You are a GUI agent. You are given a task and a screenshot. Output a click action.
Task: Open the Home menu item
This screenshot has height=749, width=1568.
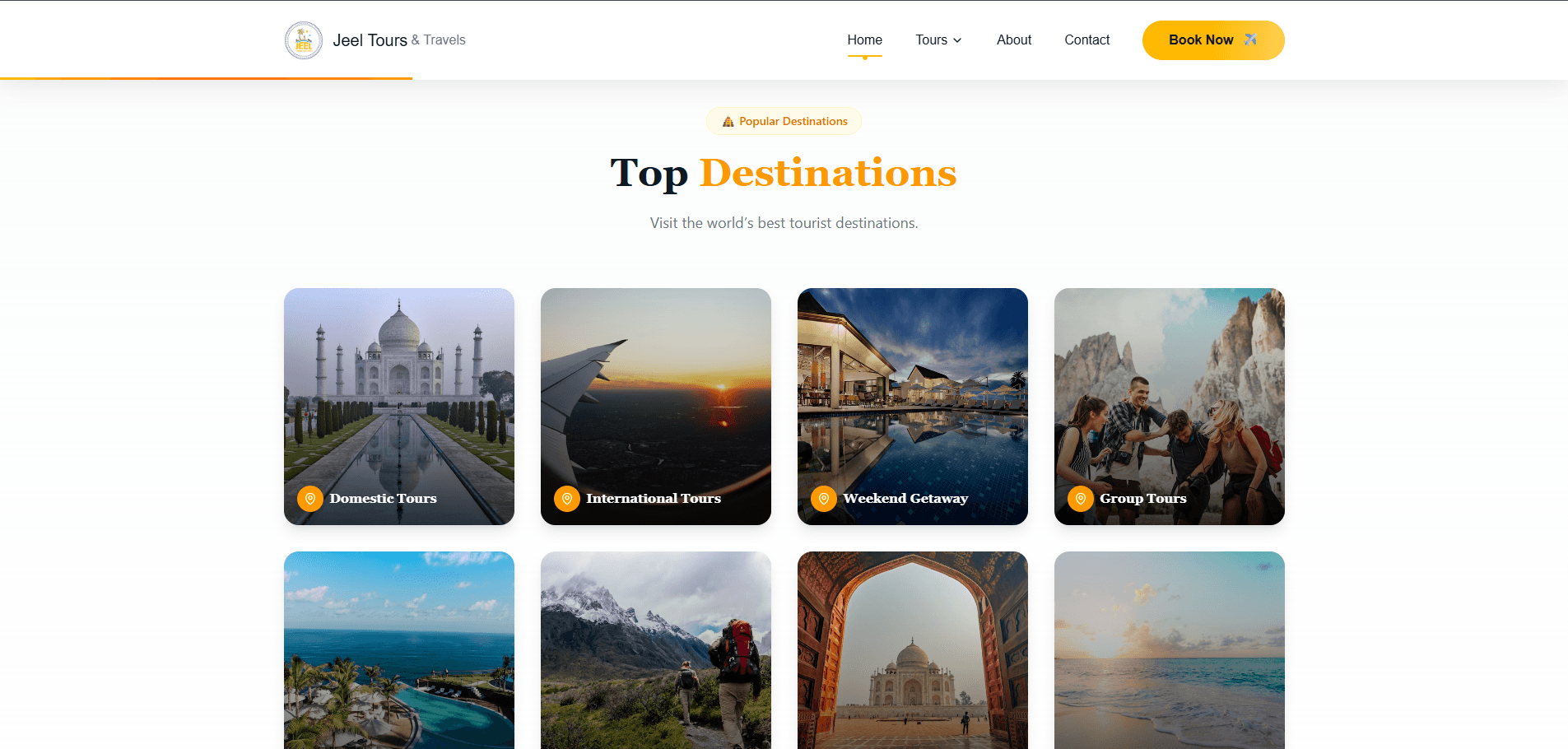[864, 40]
